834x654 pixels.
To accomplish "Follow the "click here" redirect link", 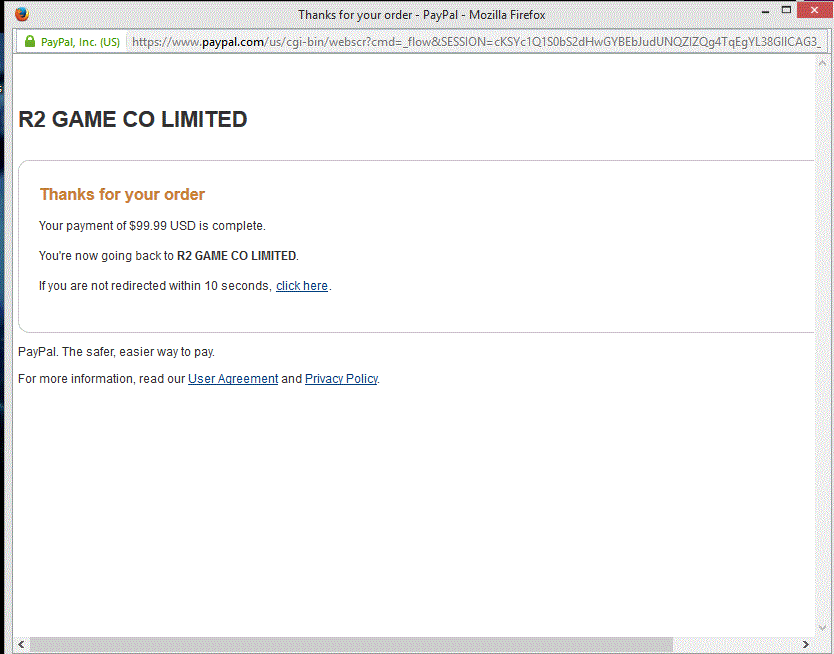I will 302,286.
